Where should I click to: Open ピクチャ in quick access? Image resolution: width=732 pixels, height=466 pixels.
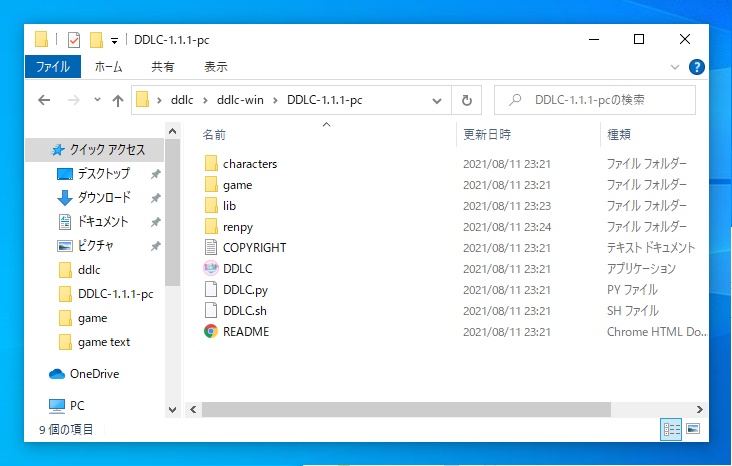95,246
